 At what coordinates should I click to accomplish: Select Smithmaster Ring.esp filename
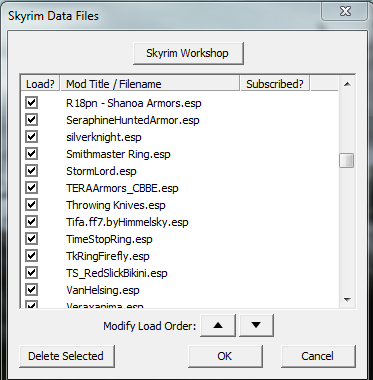click(x=118, y=154)
